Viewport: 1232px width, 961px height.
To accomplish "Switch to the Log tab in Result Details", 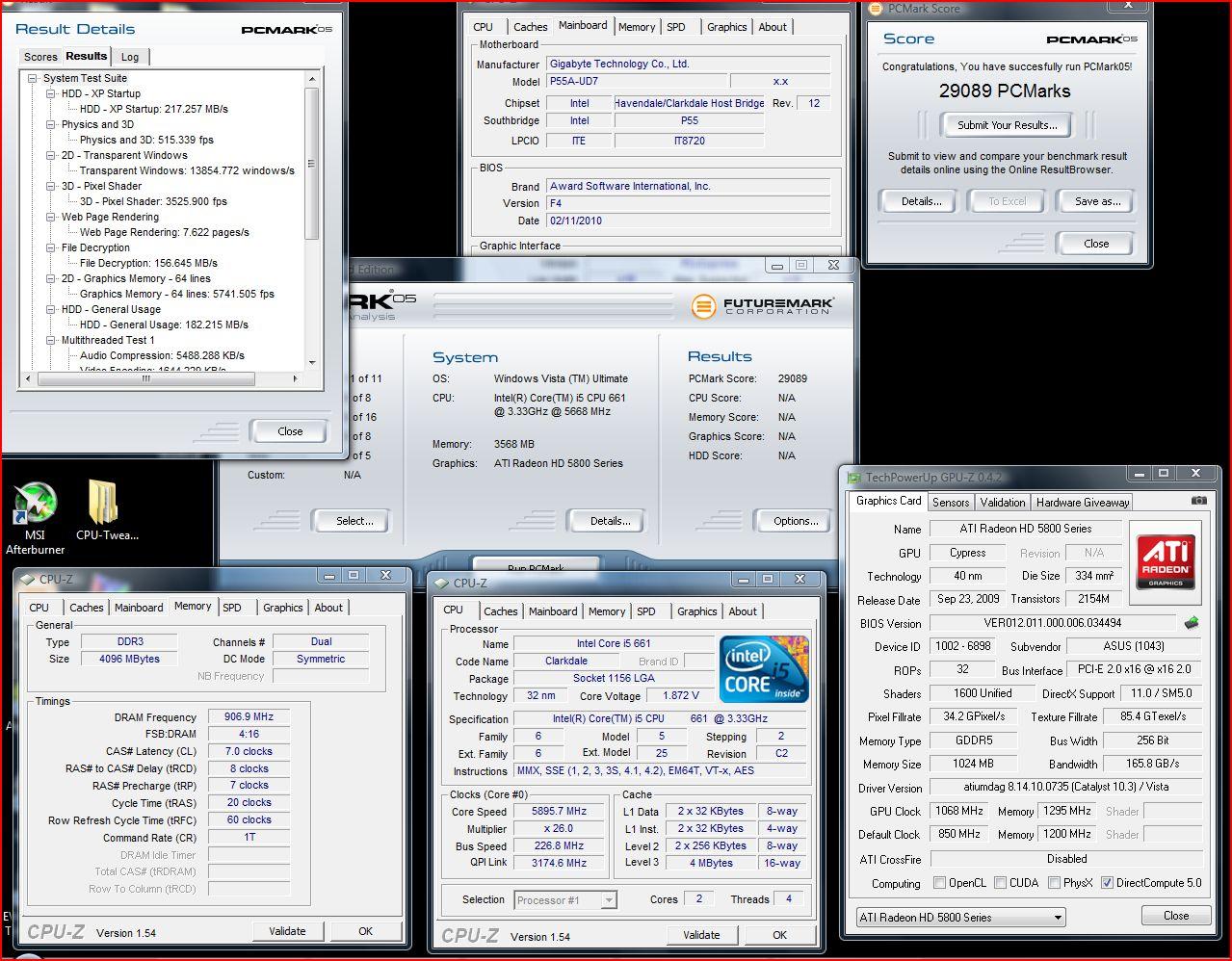I will 130,57.
